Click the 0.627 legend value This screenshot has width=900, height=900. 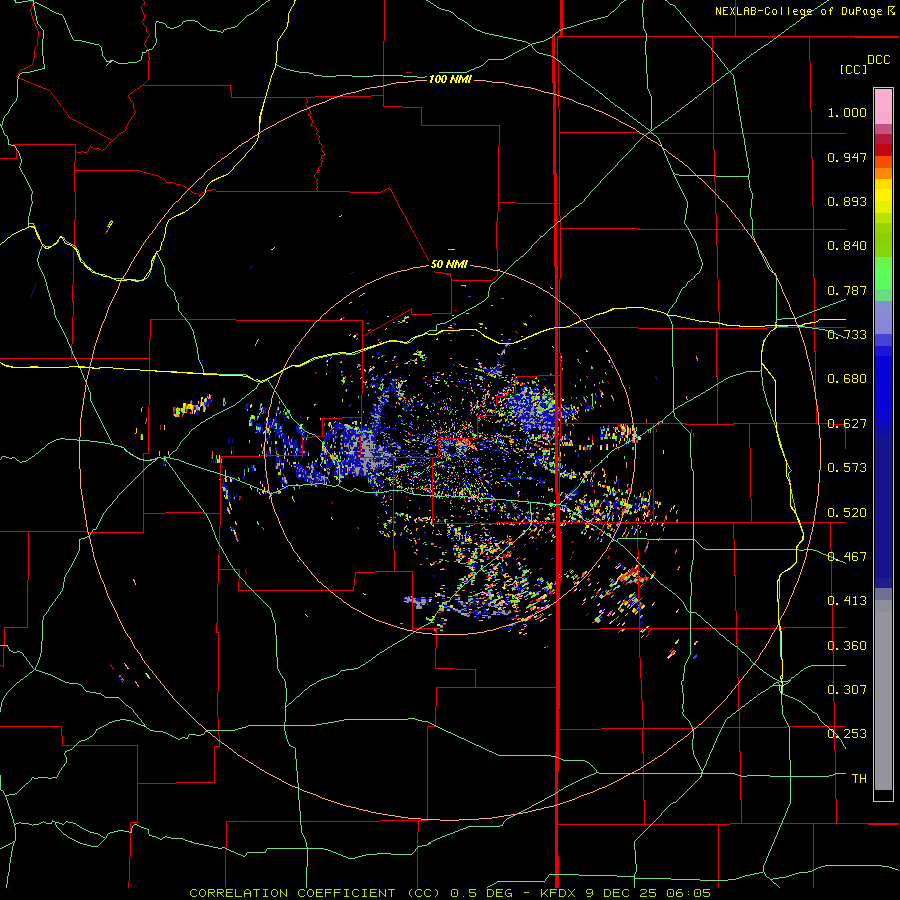tap(847, 424)
